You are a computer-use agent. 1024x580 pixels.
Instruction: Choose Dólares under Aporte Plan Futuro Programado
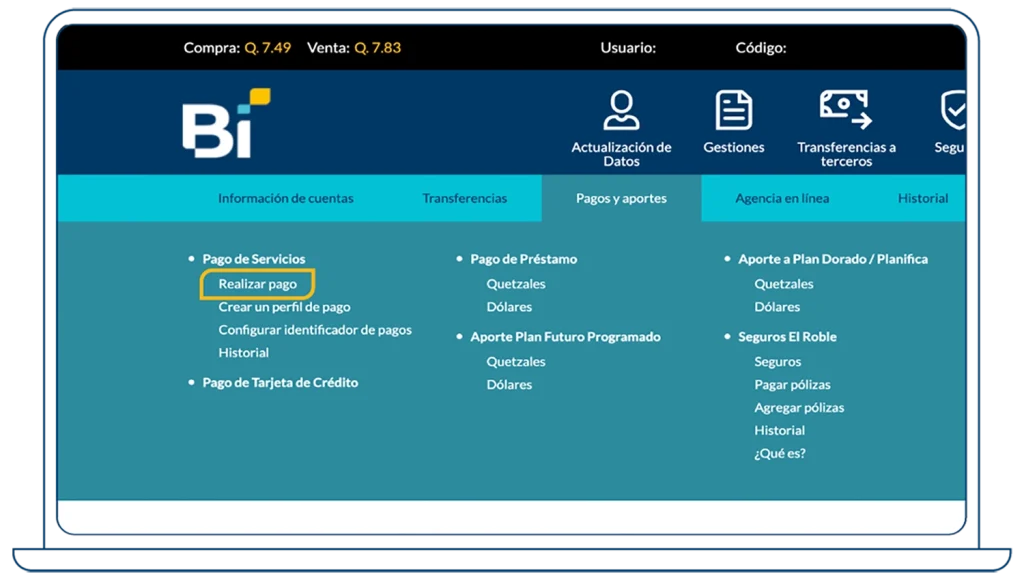(509, 385)
